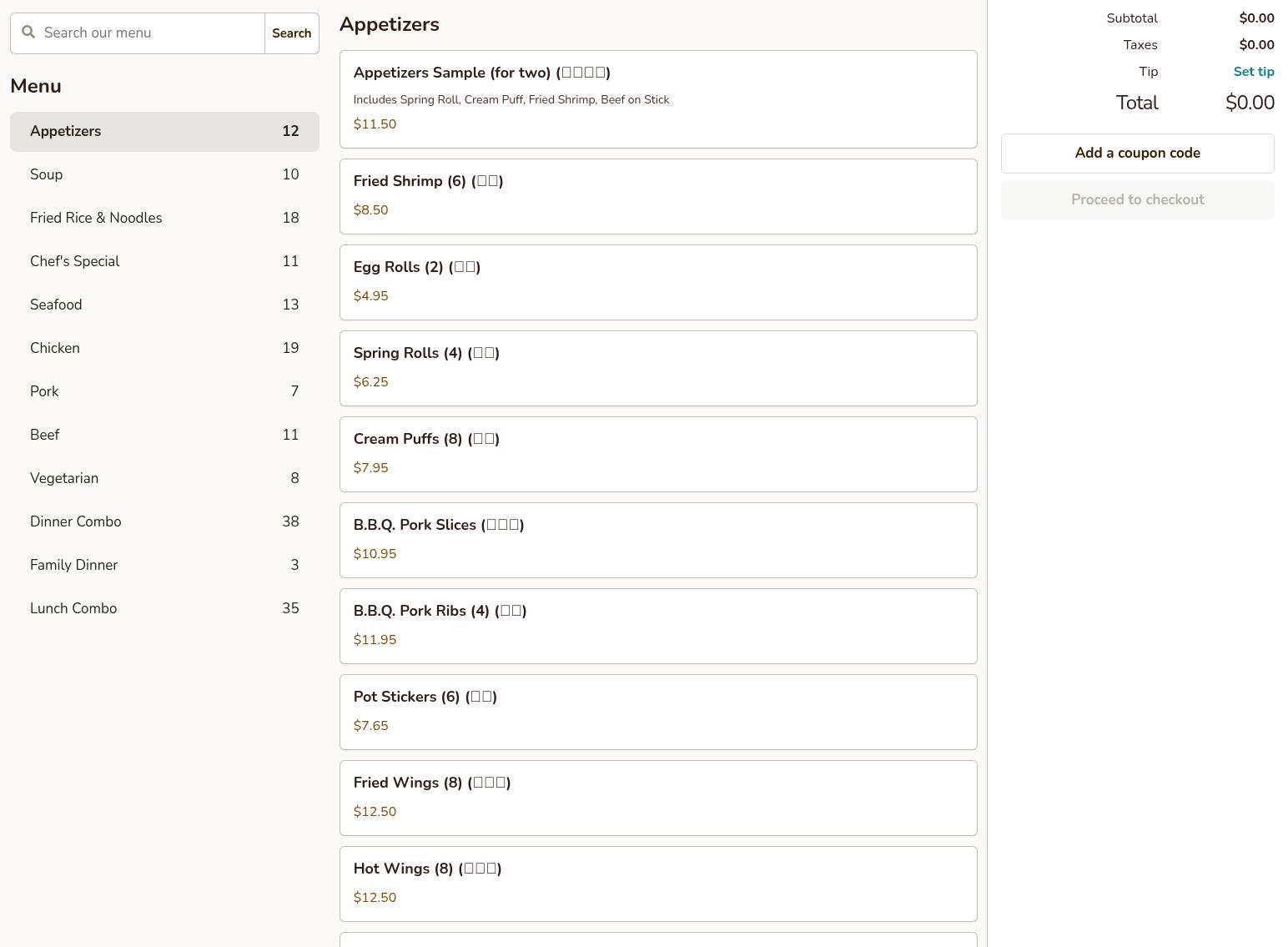Click the Subtotal label

pyautogui.click(x=1132, y=18)
